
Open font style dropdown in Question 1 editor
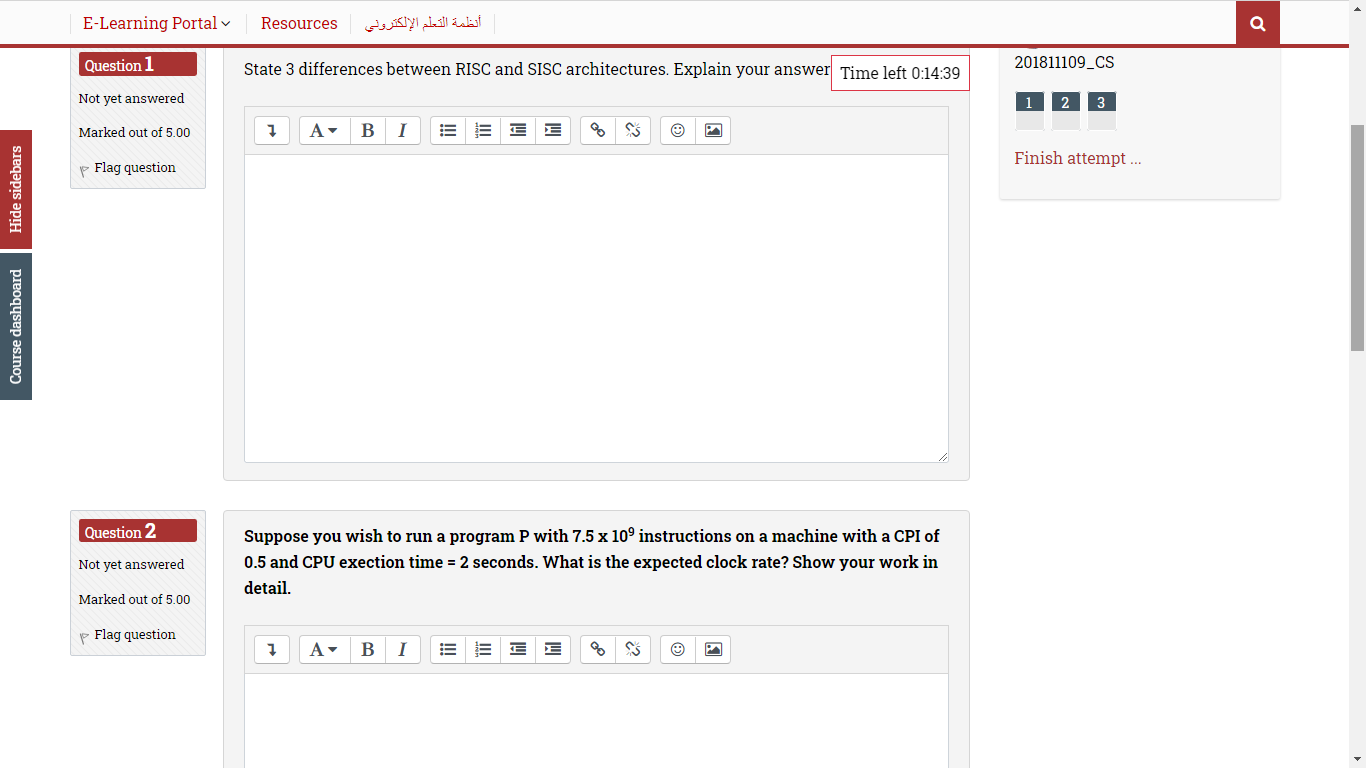tap(324, 130)
